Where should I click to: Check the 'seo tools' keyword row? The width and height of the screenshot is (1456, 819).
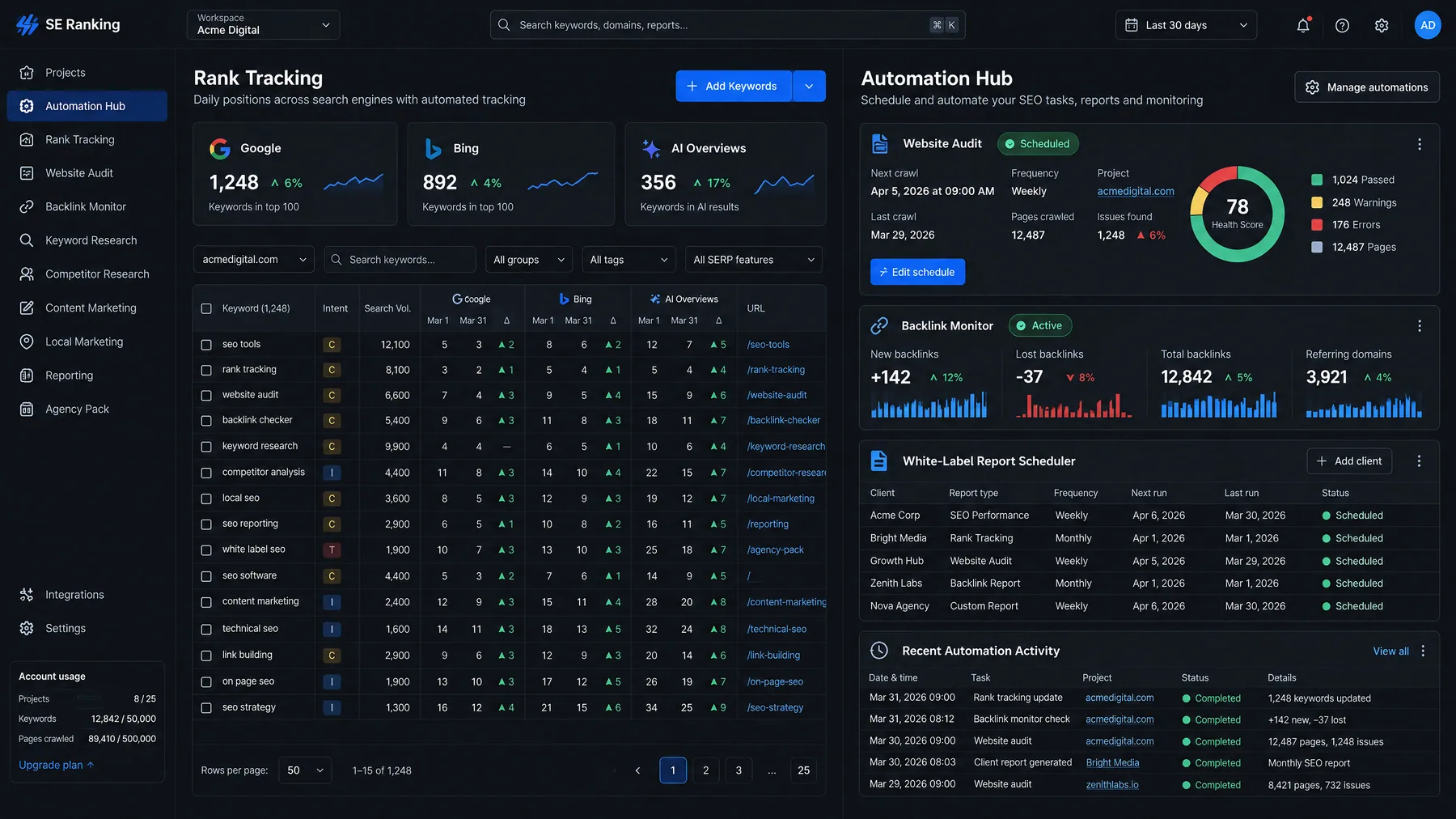(206, 345)
